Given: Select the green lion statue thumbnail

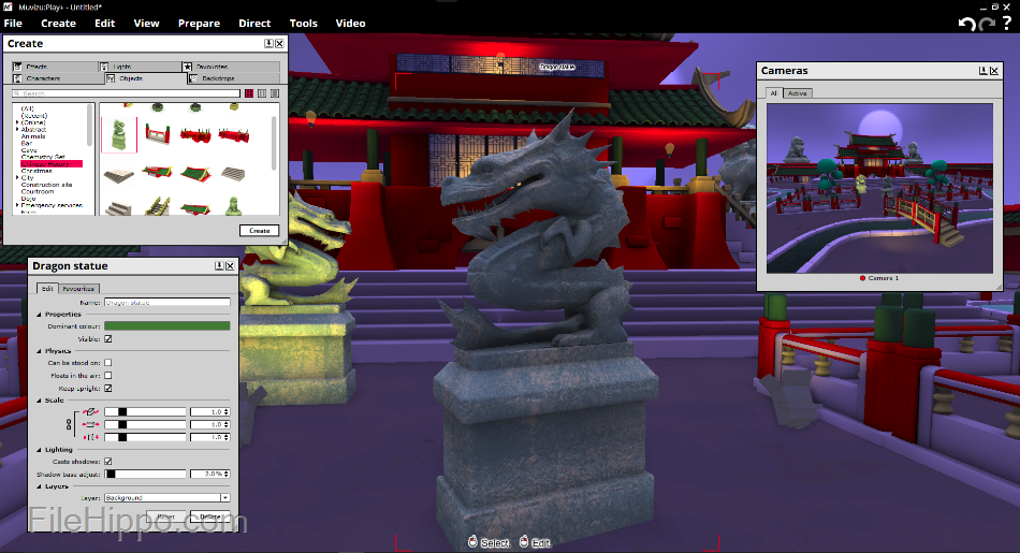Looking at the screenshot, I should (234, 206).
